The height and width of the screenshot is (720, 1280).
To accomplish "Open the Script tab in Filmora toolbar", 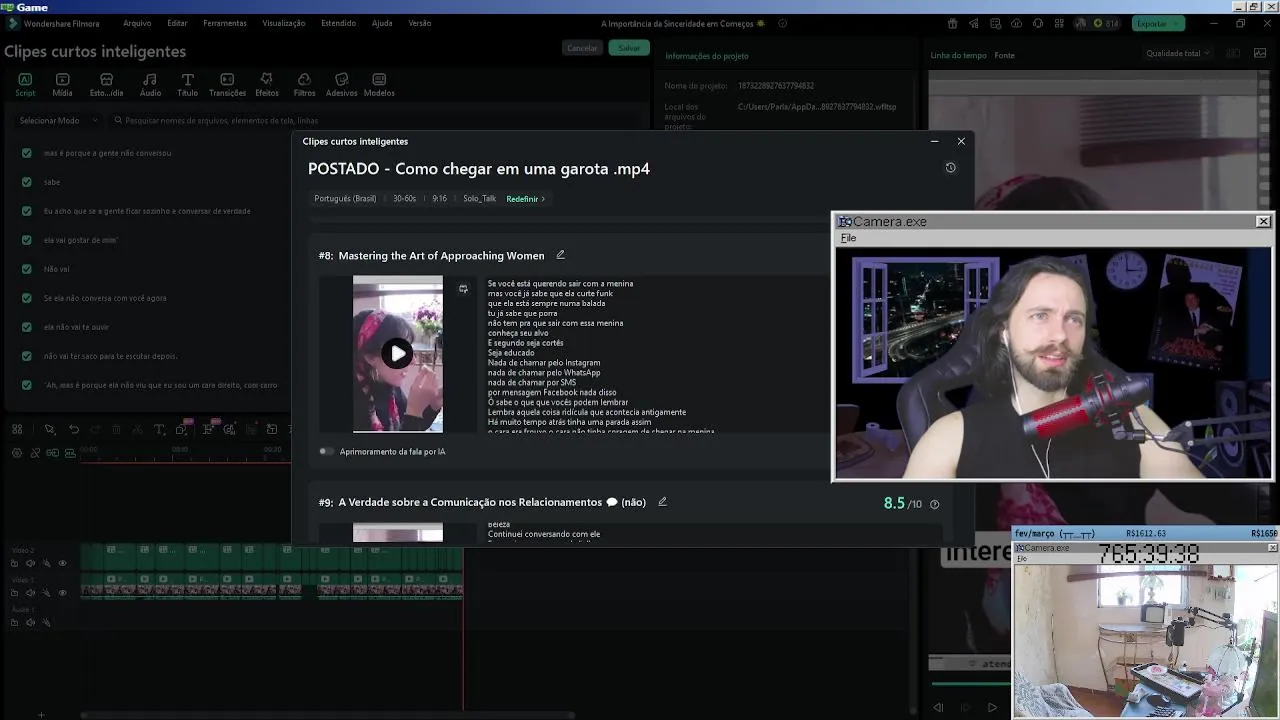I will pos(25,85).
